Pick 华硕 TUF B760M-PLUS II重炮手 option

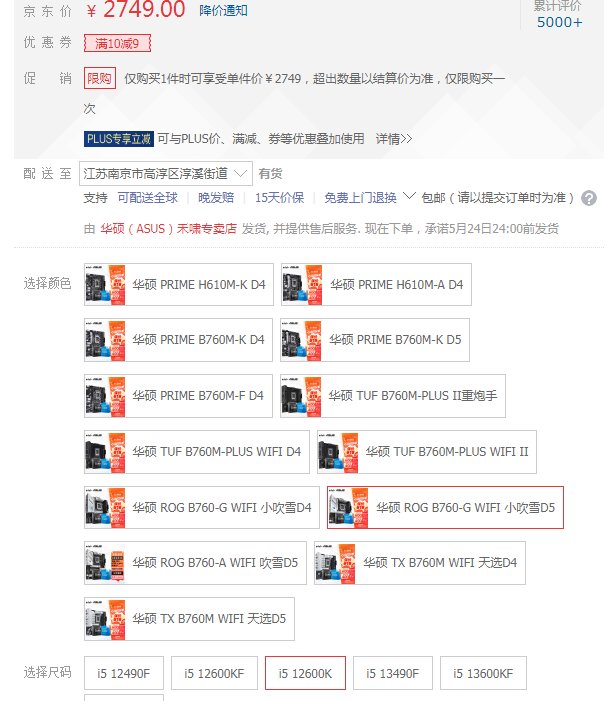[x=393, y=396]
